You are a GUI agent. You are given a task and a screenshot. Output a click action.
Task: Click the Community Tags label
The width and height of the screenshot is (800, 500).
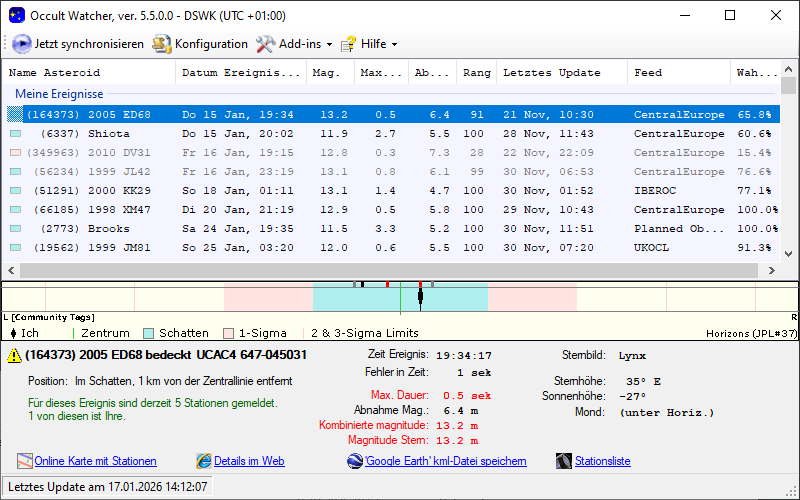coord(53,317)
